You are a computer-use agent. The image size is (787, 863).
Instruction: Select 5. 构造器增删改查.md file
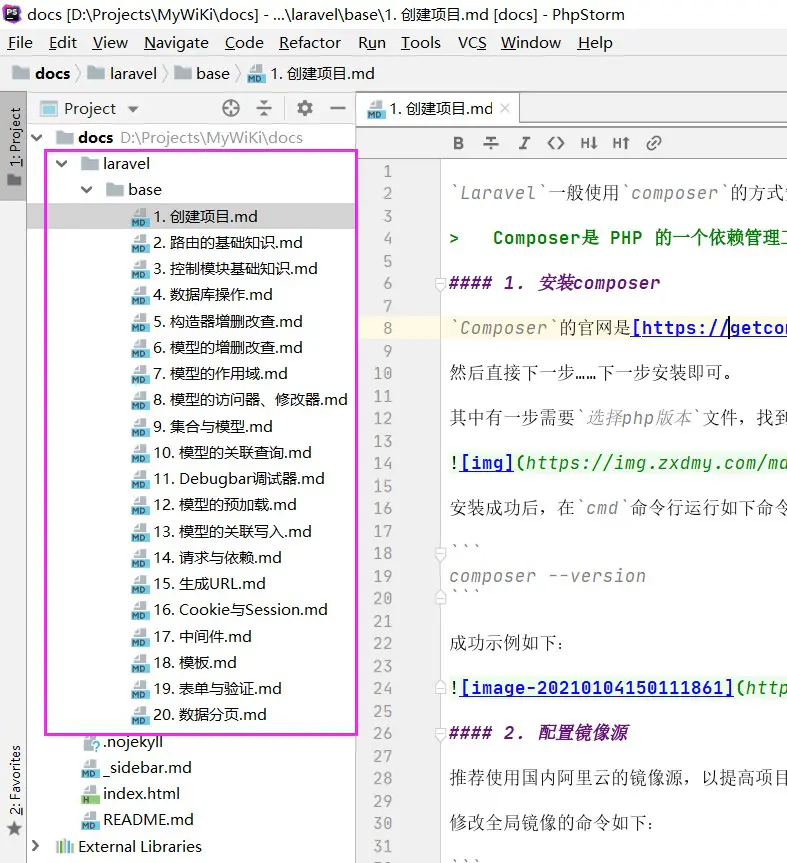click(217, 321)
